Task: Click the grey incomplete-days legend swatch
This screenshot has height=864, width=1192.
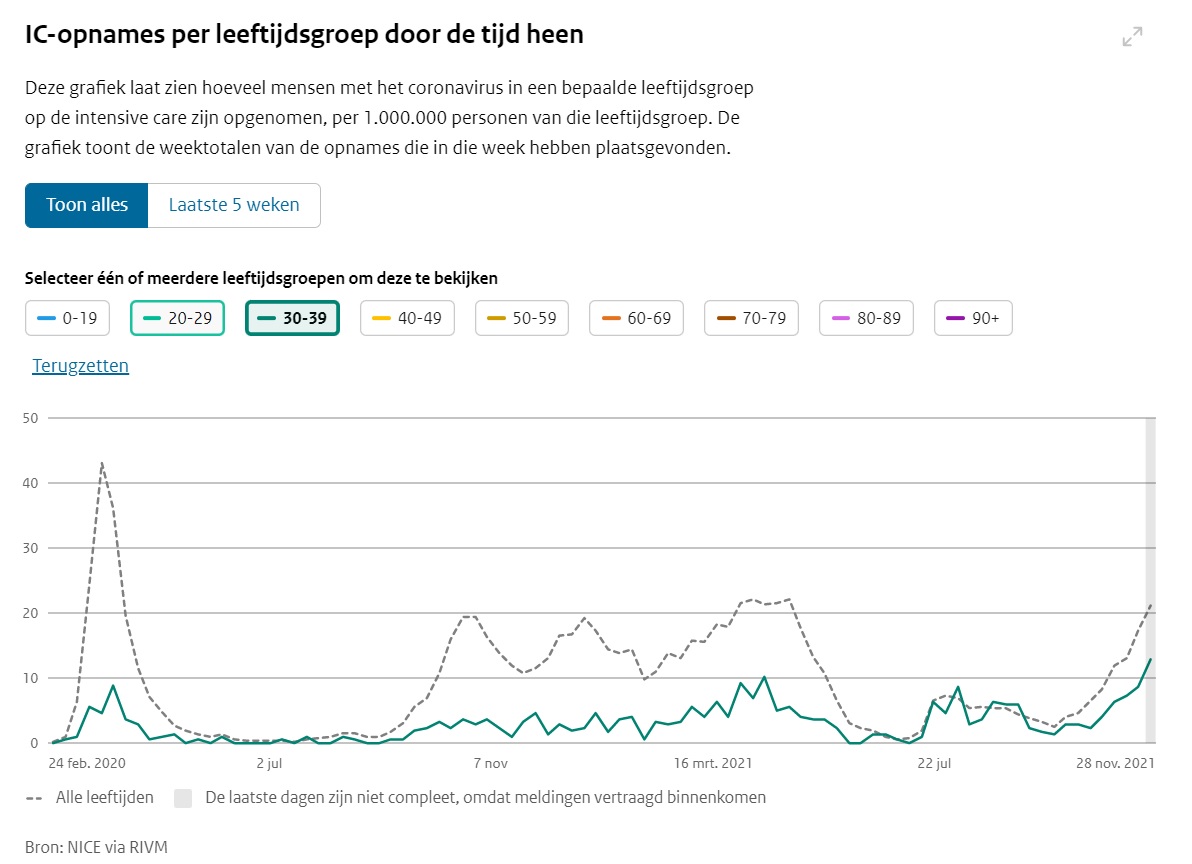Action: 183,798
